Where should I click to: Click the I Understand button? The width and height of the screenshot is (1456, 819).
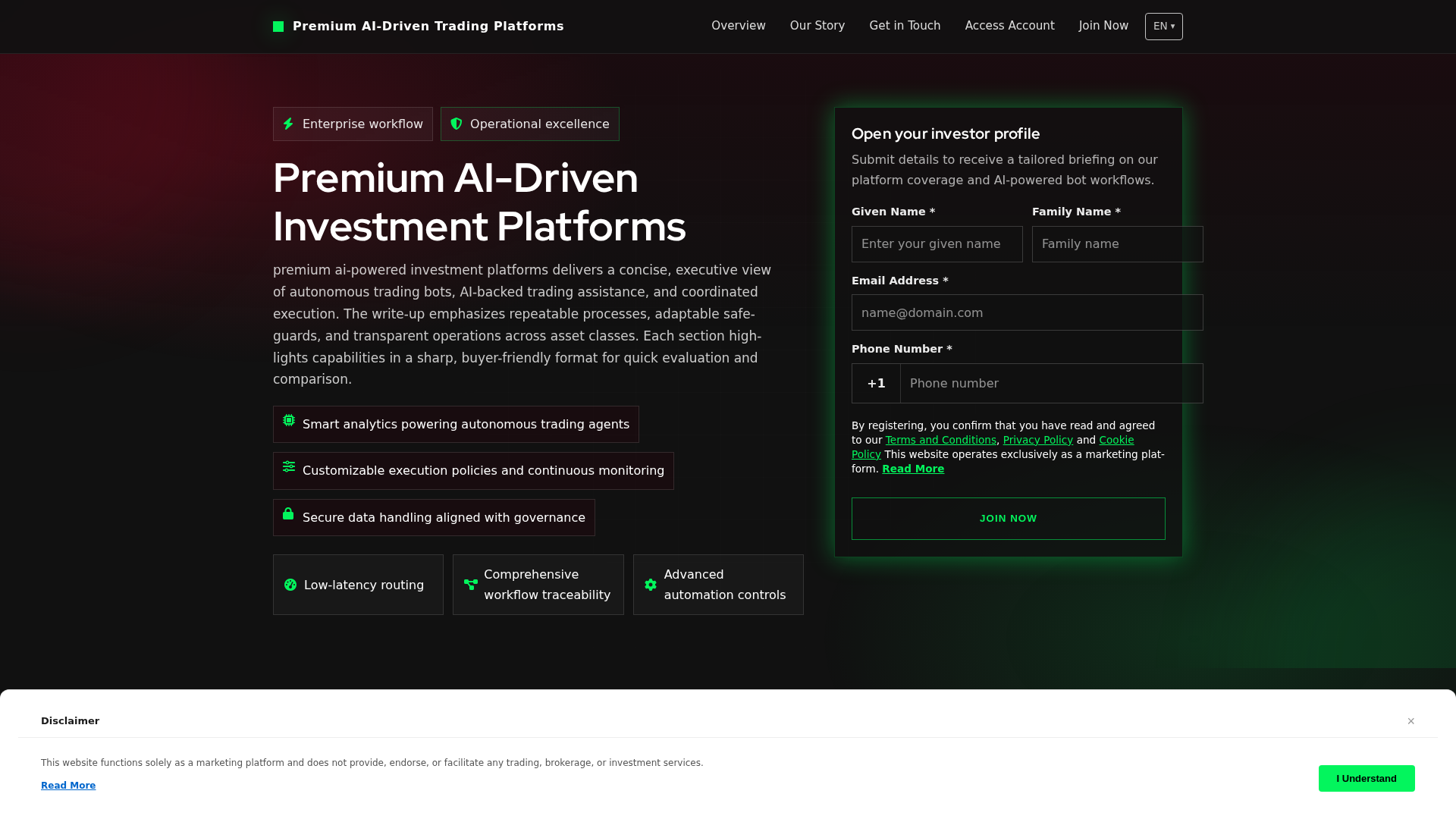tap(1367, 779)
